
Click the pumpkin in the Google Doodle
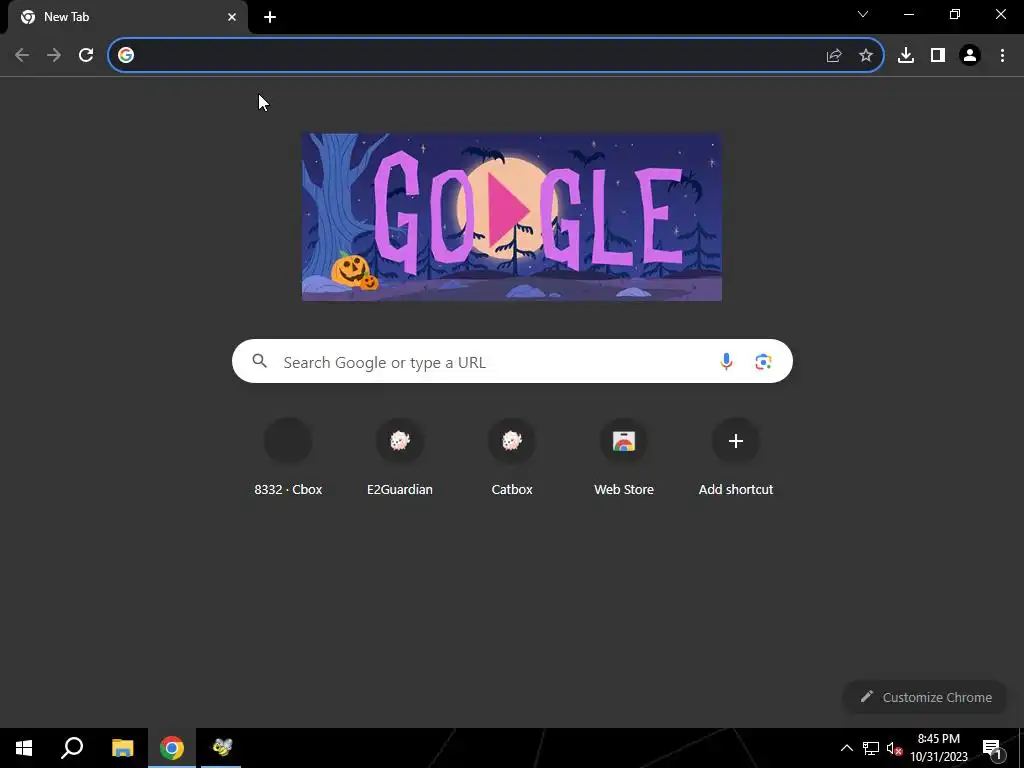(351, 269)
